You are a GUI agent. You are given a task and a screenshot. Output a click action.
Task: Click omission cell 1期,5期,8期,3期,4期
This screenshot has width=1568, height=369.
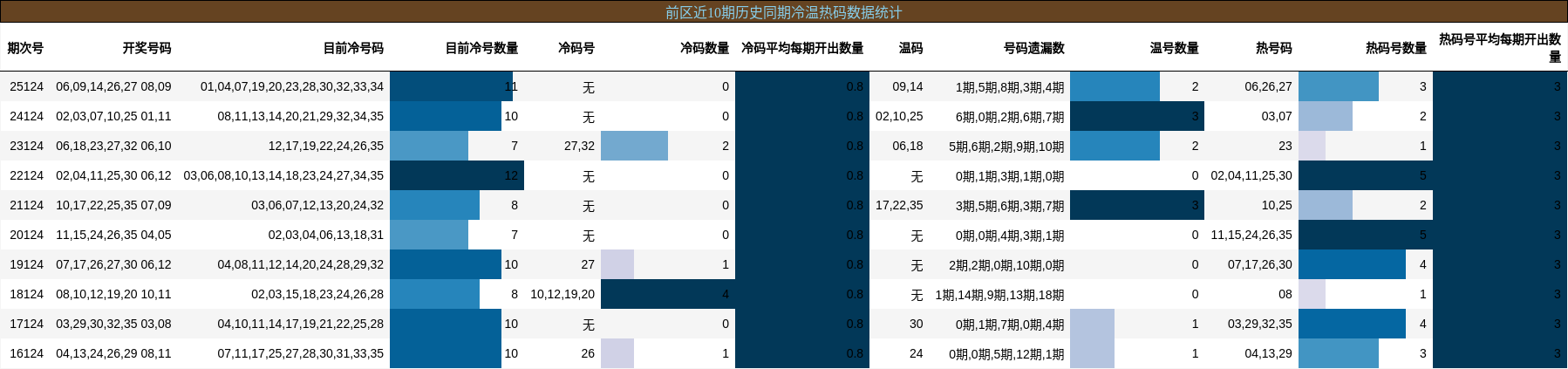pos(1010,86)
